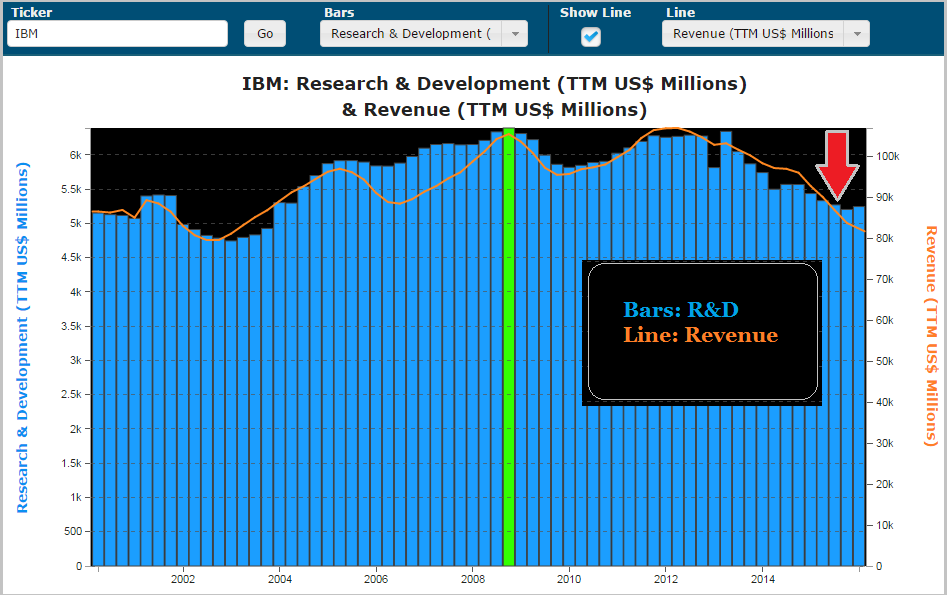Click the '1.5k' tick label on the left axis
This screenshot has height=595, width=947.
point(71,463)
